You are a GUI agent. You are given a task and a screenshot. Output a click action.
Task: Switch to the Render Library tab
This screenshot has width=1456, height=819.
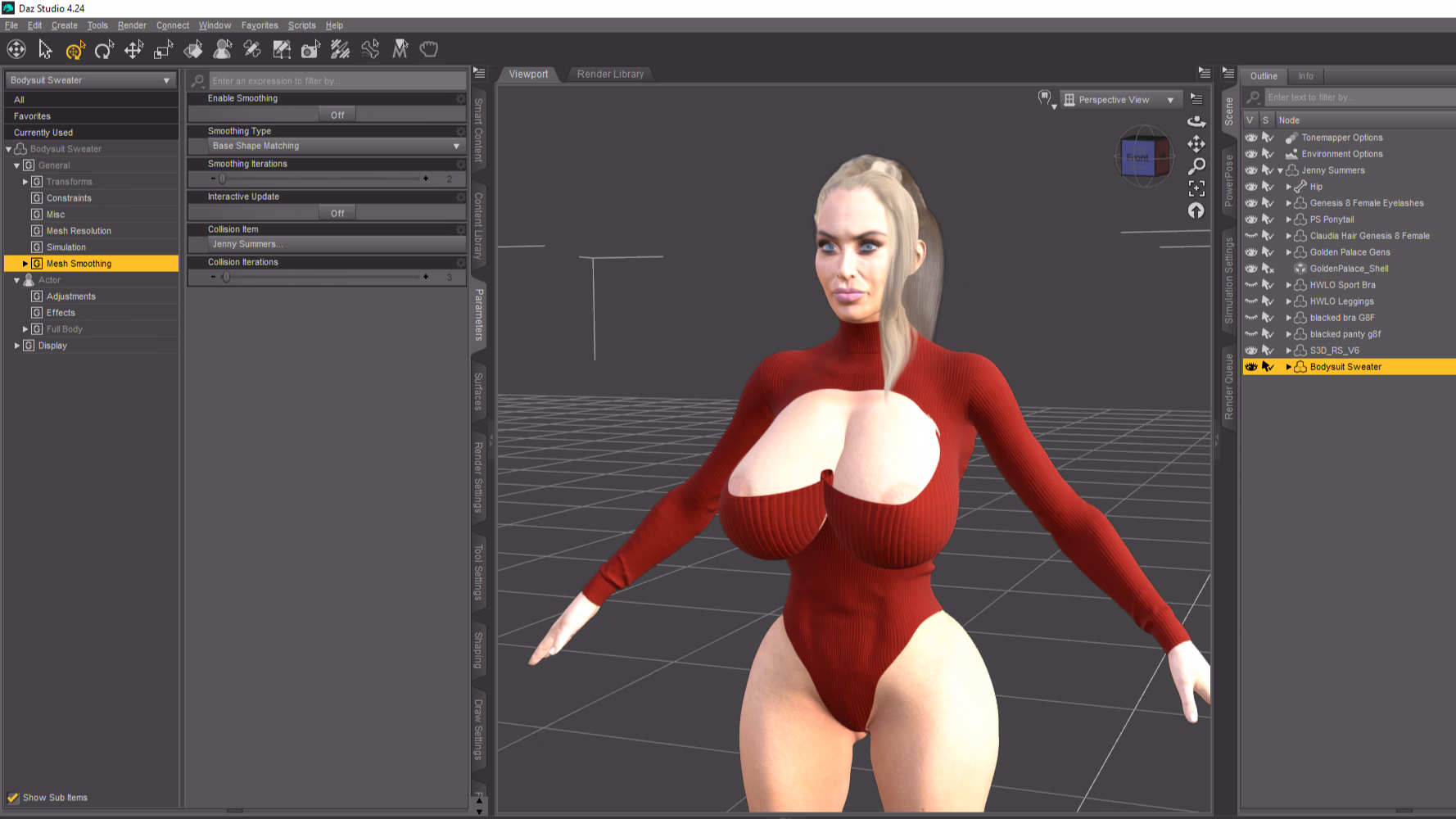click(610, 74)
